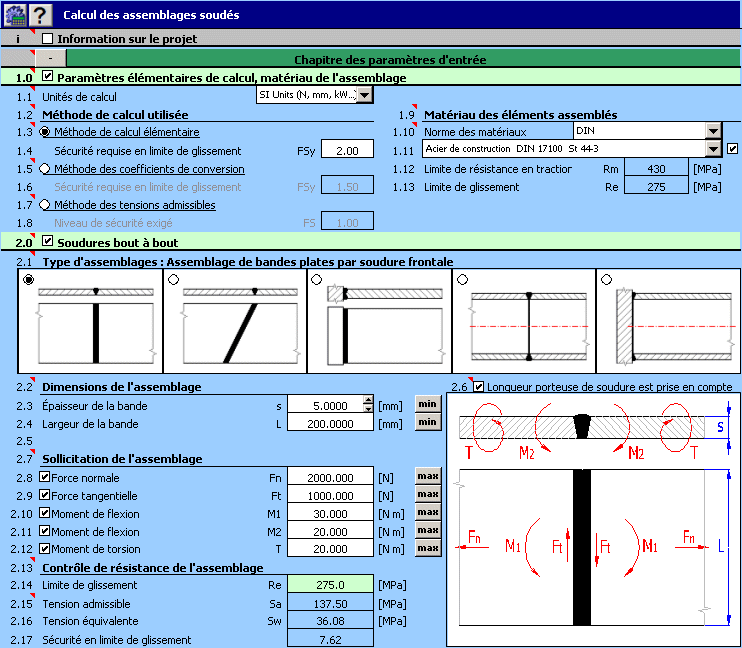Click the calculator gear application icon
This screenshot has height=648, width=742.
coord(15,14)
